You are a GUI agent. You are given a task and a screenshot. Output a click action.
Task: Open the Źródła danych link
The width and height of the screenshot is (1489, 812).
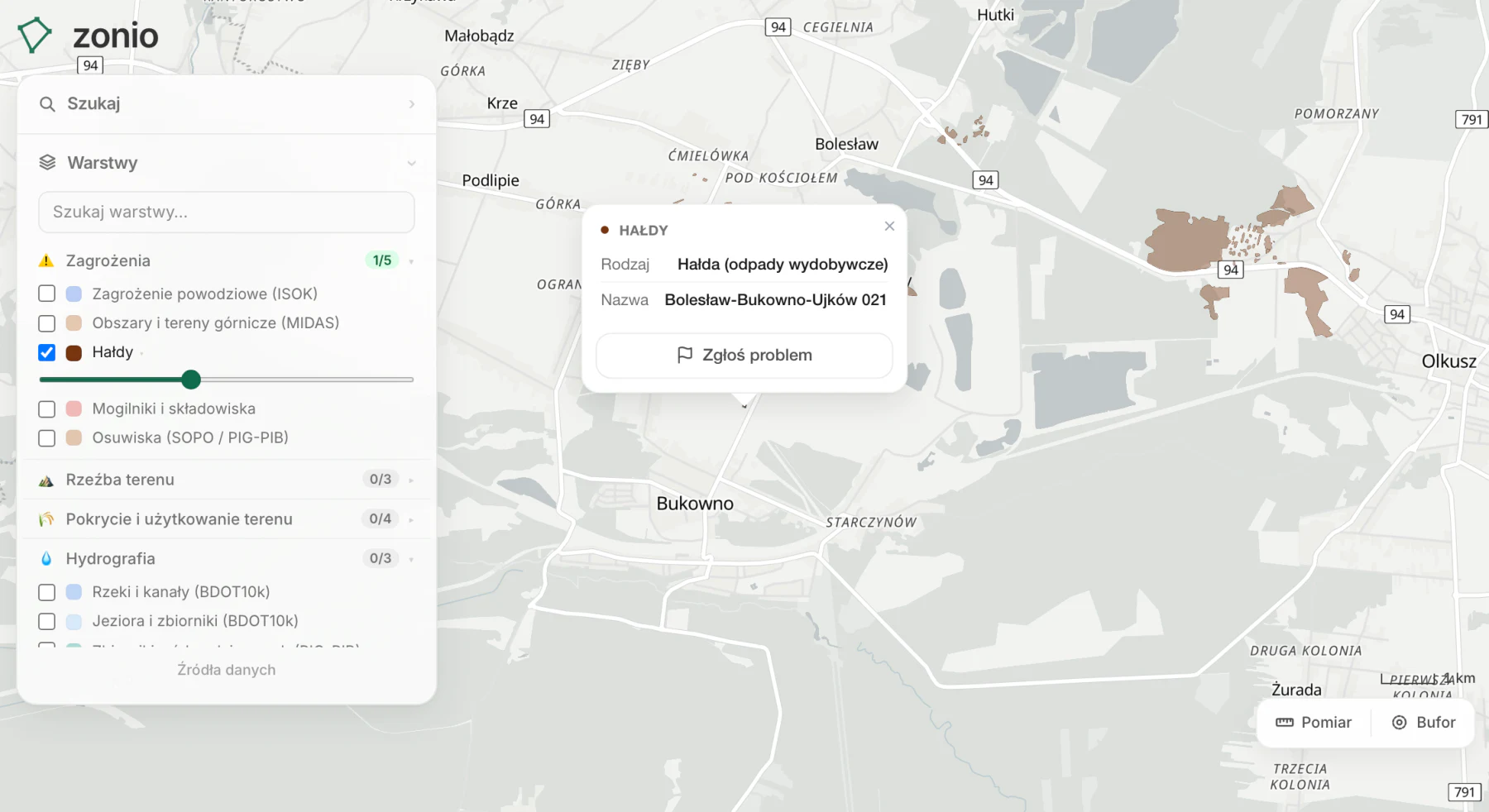coord(227,670)
